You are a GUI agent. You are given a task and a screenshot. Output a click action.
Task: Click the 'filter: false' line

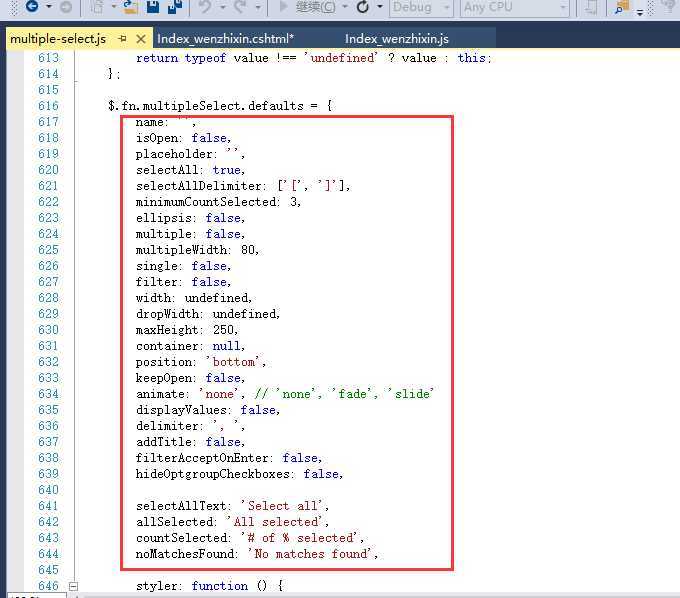tap(183, 282)
